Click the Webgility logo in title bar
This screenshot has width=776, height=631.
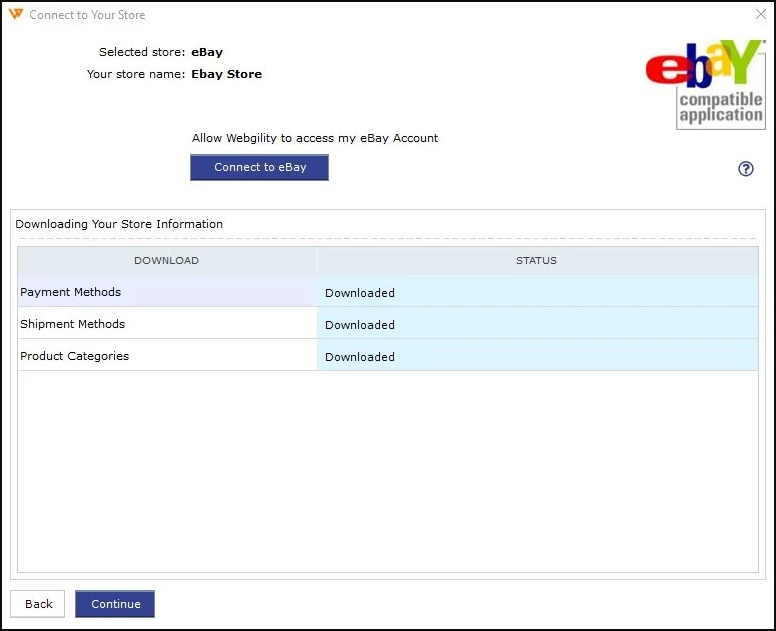15,15
